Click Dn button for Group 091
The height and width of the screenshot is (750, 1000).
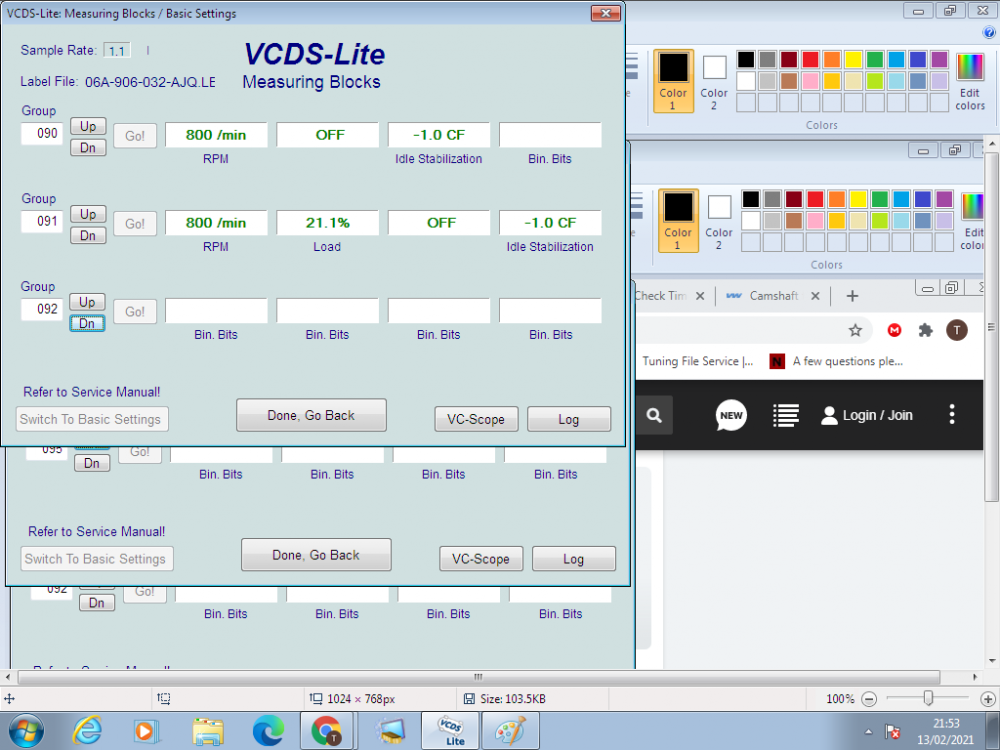point(88,235)
